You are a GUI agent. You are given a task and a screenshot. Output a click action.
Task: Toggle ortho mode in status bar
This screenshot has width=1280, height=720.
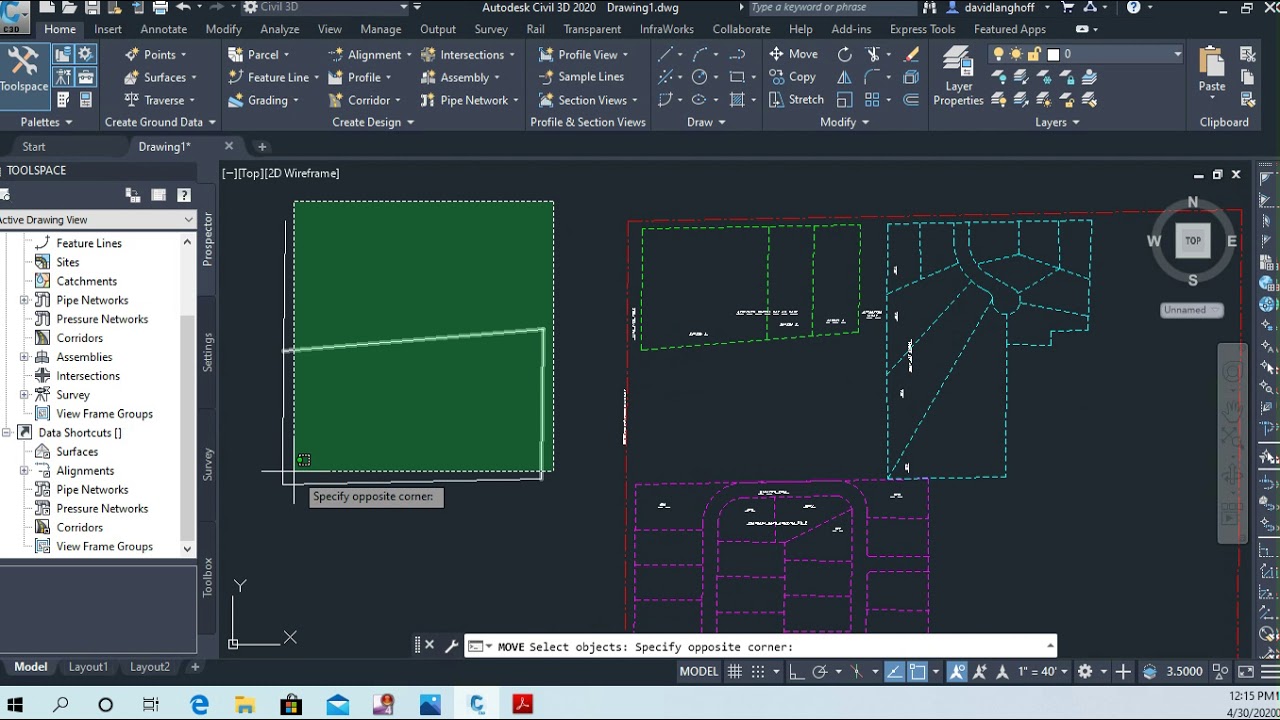coord(796,671)
